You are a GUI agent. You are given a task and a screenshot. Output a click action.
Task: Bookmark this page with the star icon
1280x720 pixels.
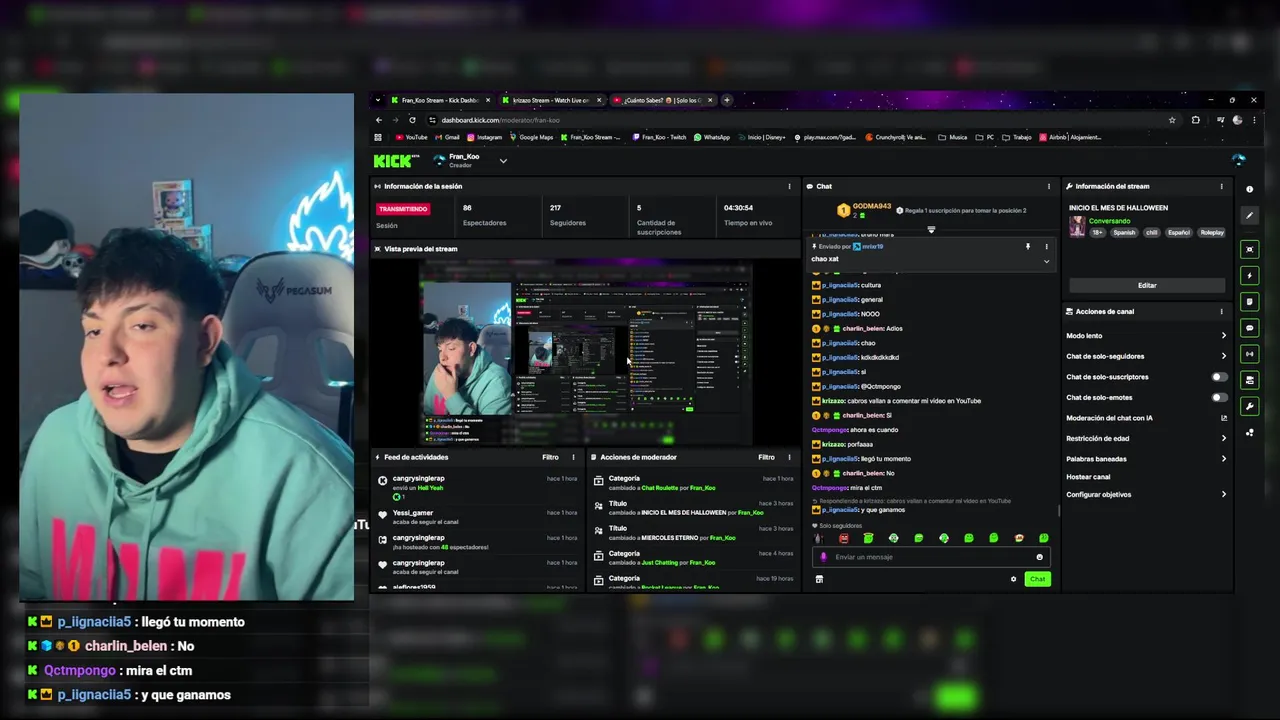click(x=1172, y=120)
